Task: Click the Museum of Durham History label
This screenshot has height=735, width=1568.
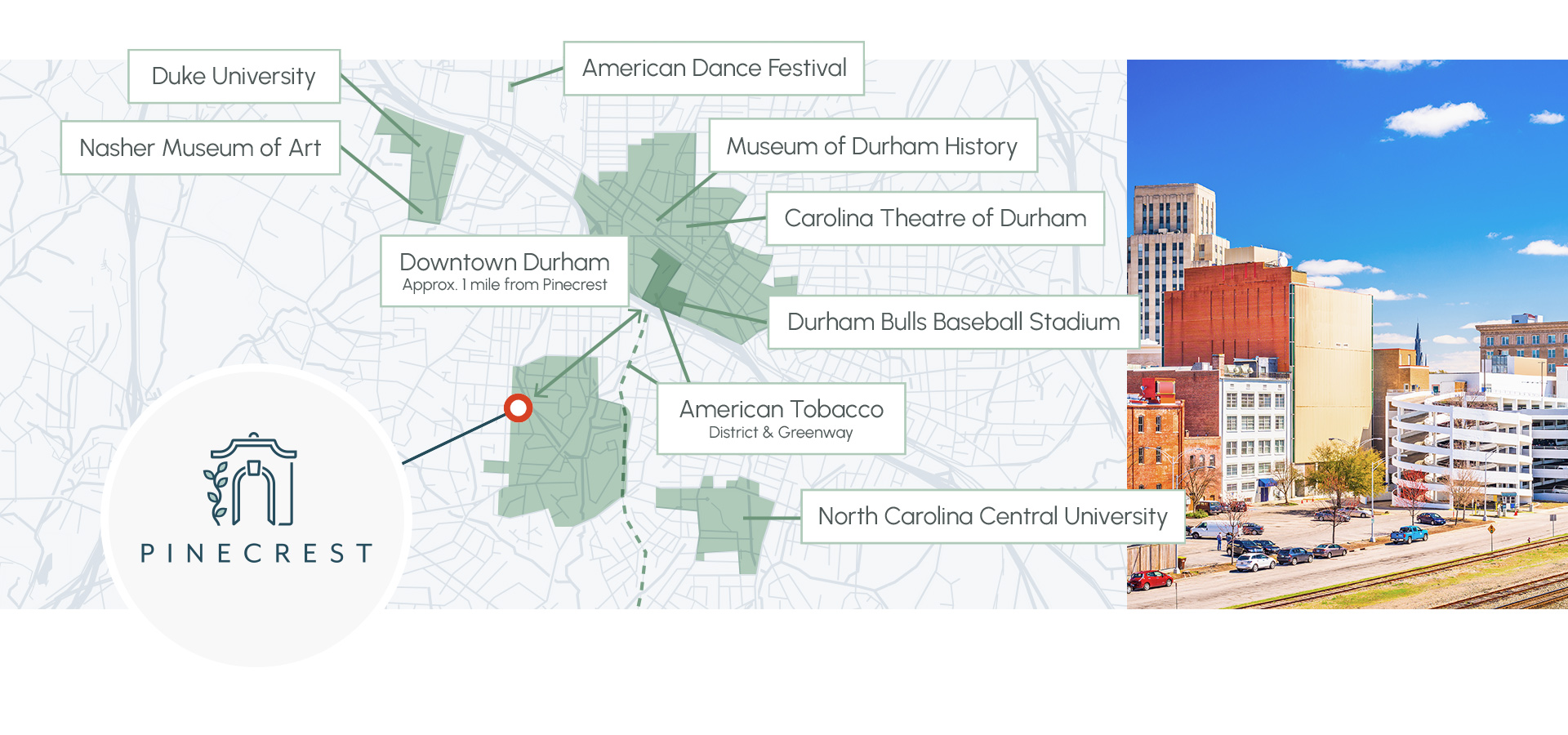Action: point(872,146)
